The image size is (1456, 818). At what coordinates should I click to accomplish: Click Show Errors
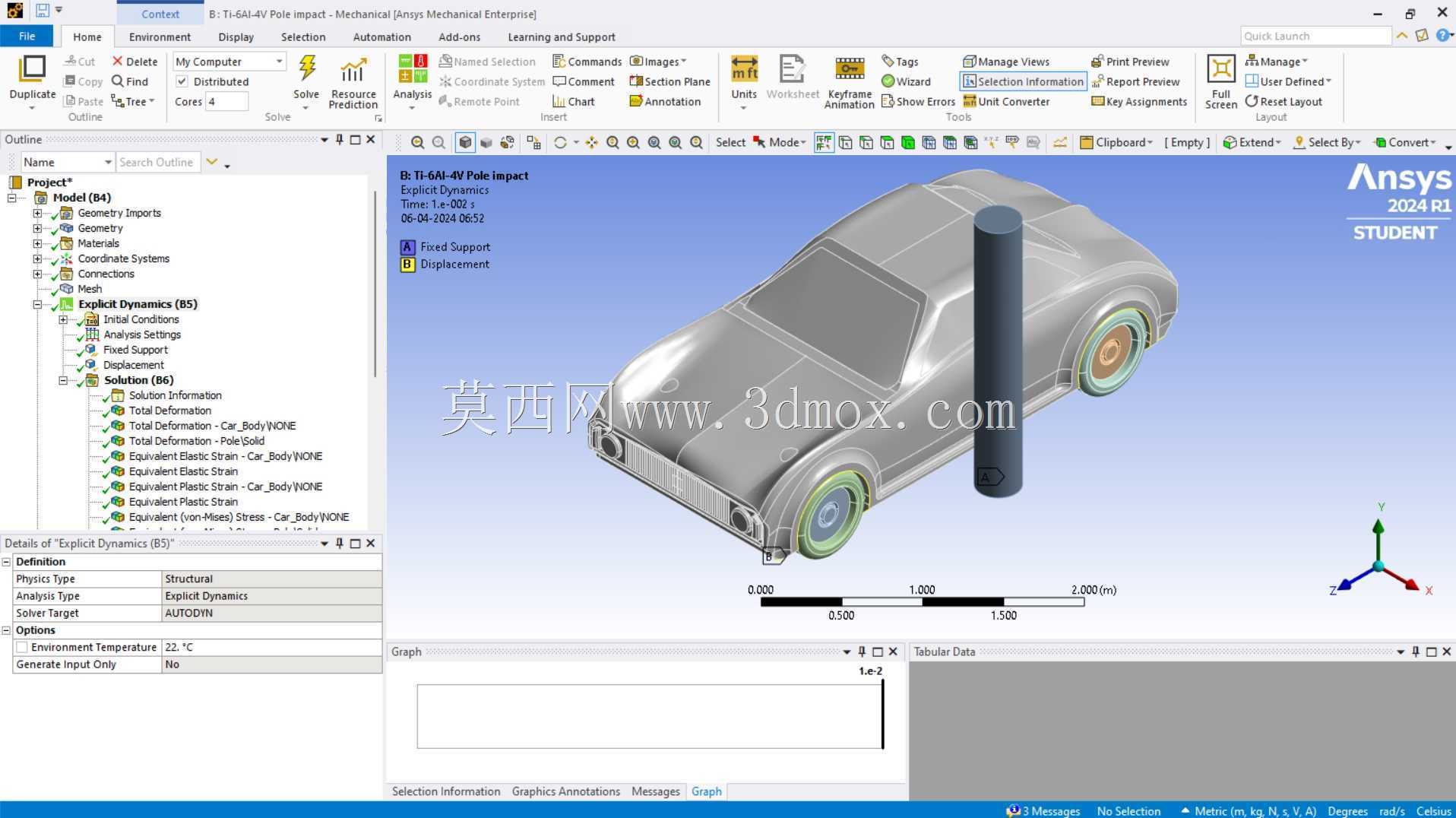click(918, 101)
